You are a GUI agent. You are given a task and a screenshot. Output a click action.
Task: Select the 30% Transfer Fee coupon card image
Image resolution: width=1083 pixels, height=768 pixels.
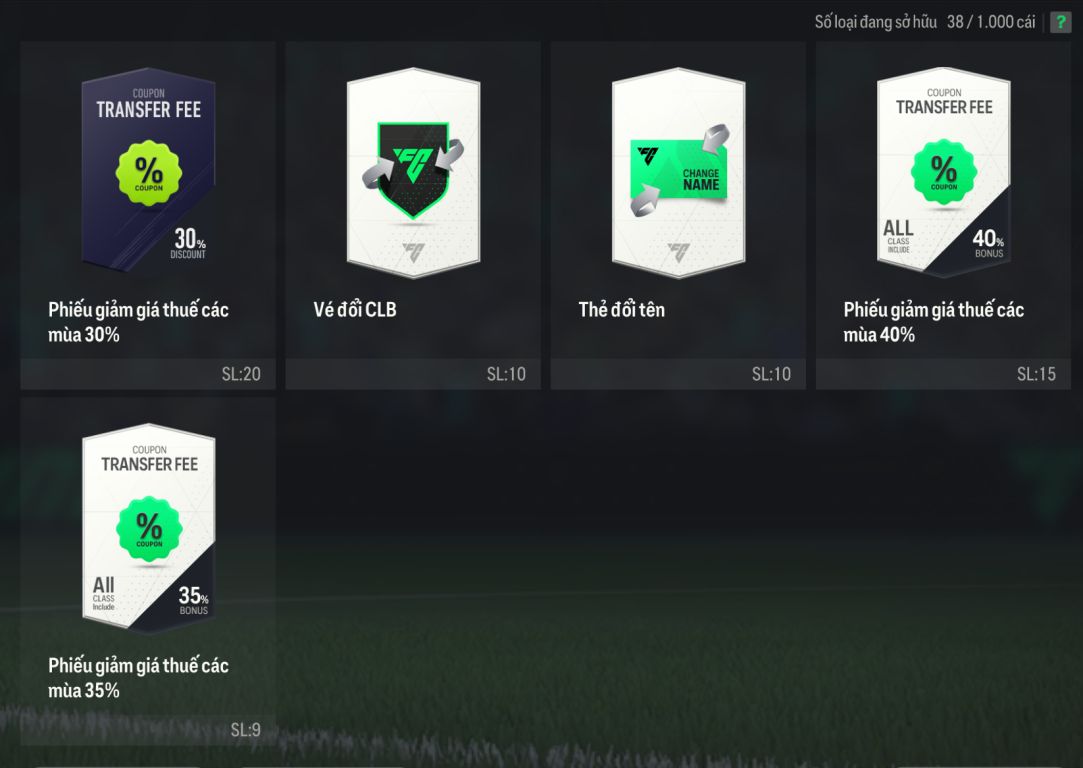pos(148,170)
